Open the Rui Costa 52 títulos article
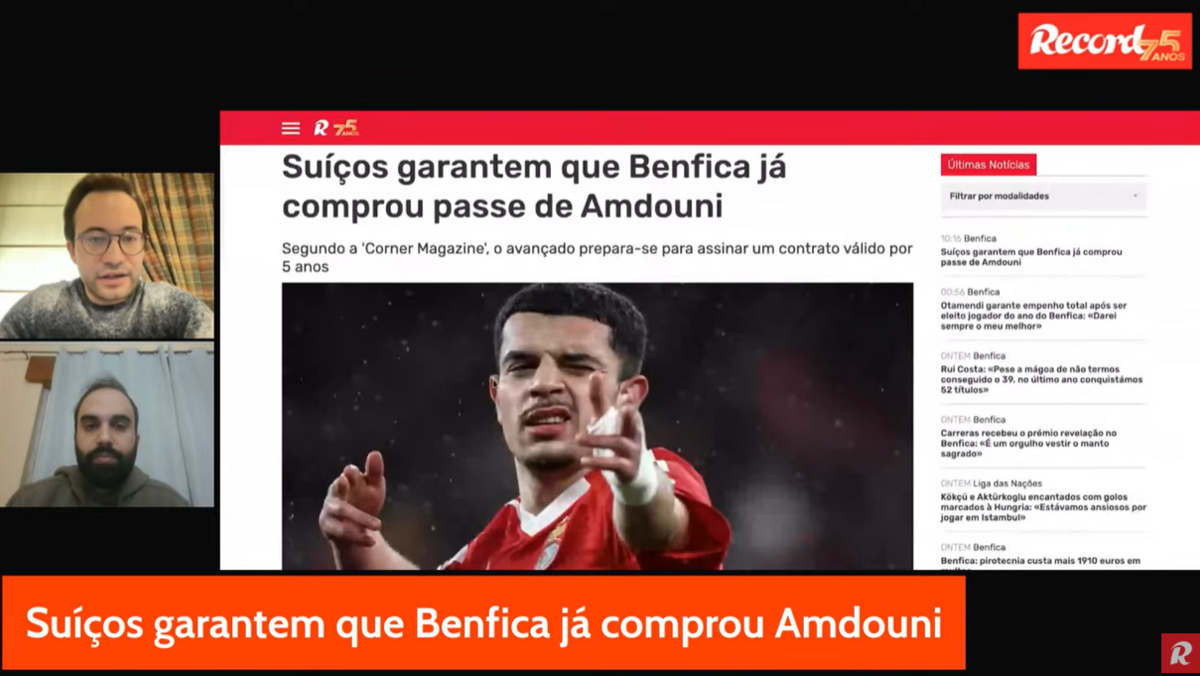The height and width of the screenshot is (676, 1200). point(1041,379)
